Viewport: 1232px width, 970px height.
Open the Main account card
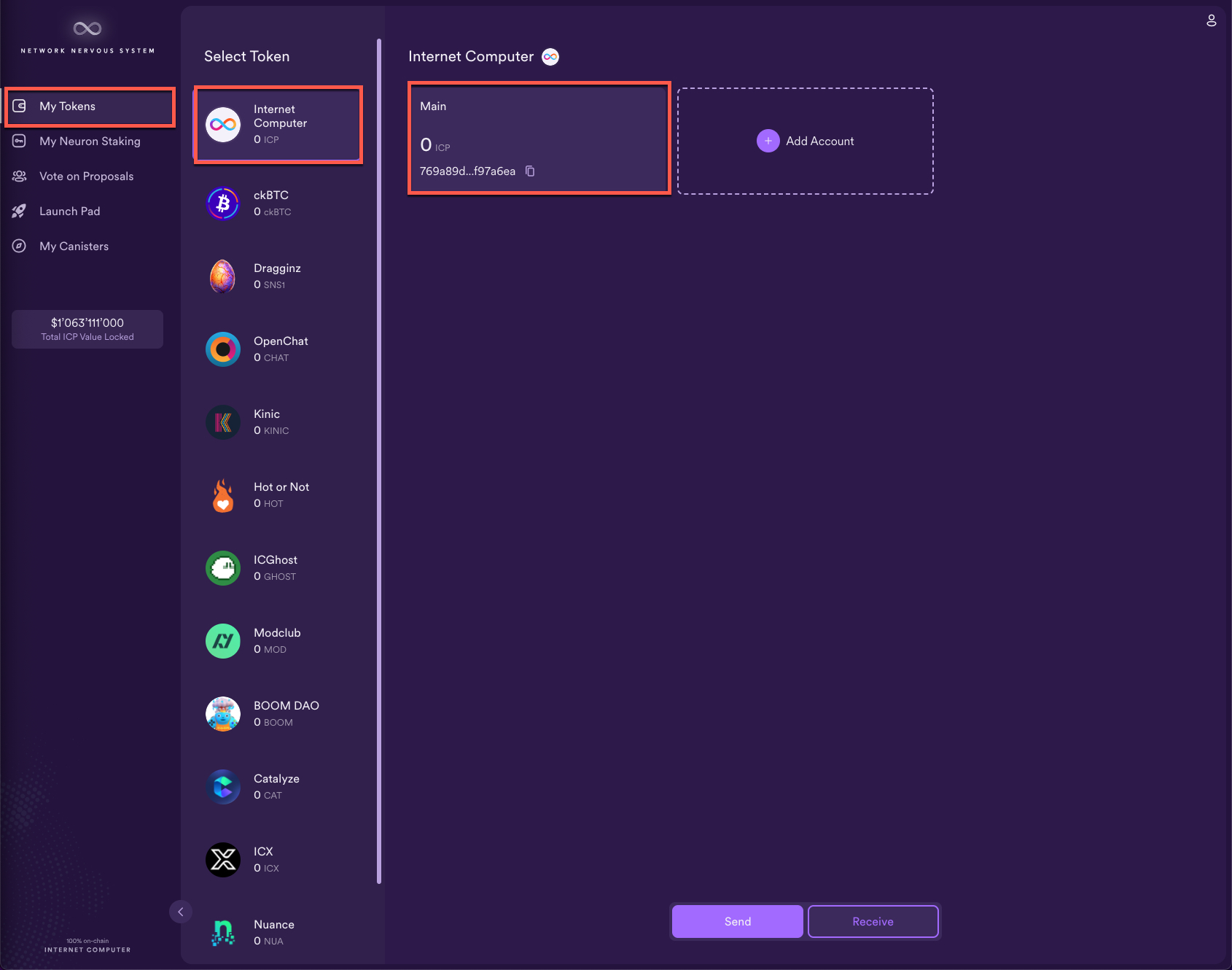tap(539, 139)
